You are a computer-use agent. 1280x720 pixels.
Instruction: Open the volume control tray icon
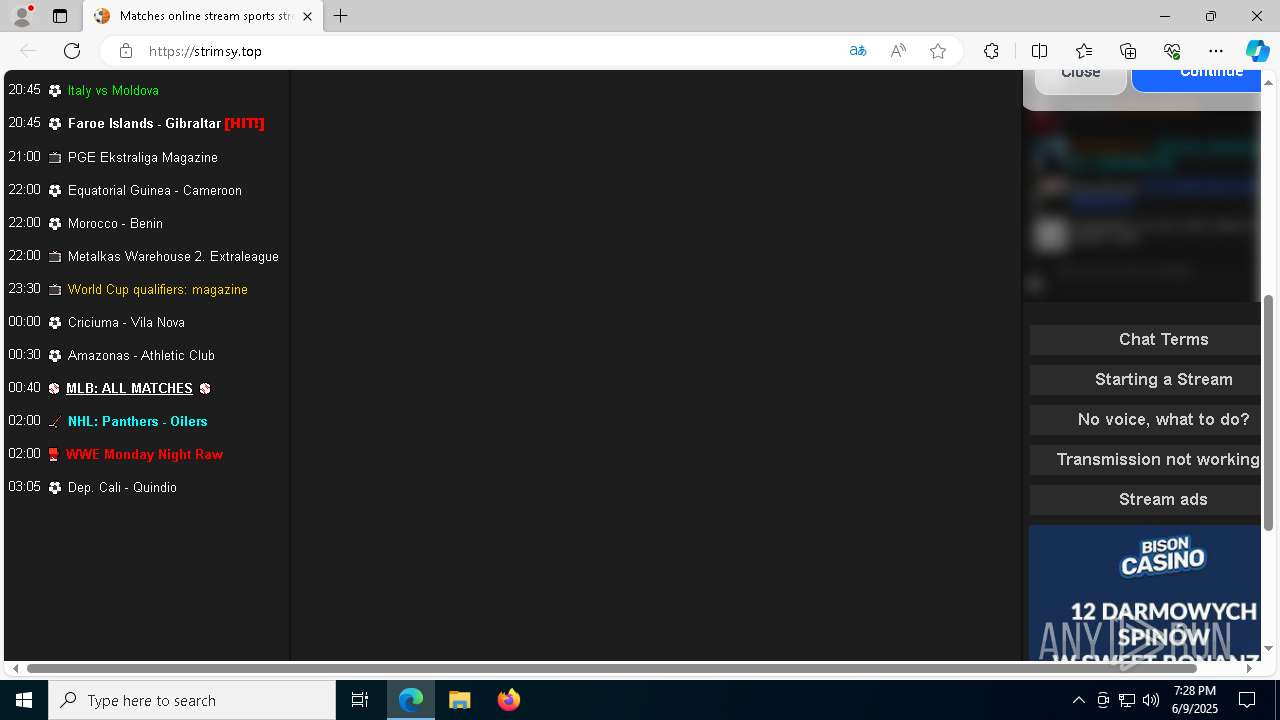[1151, 700]
